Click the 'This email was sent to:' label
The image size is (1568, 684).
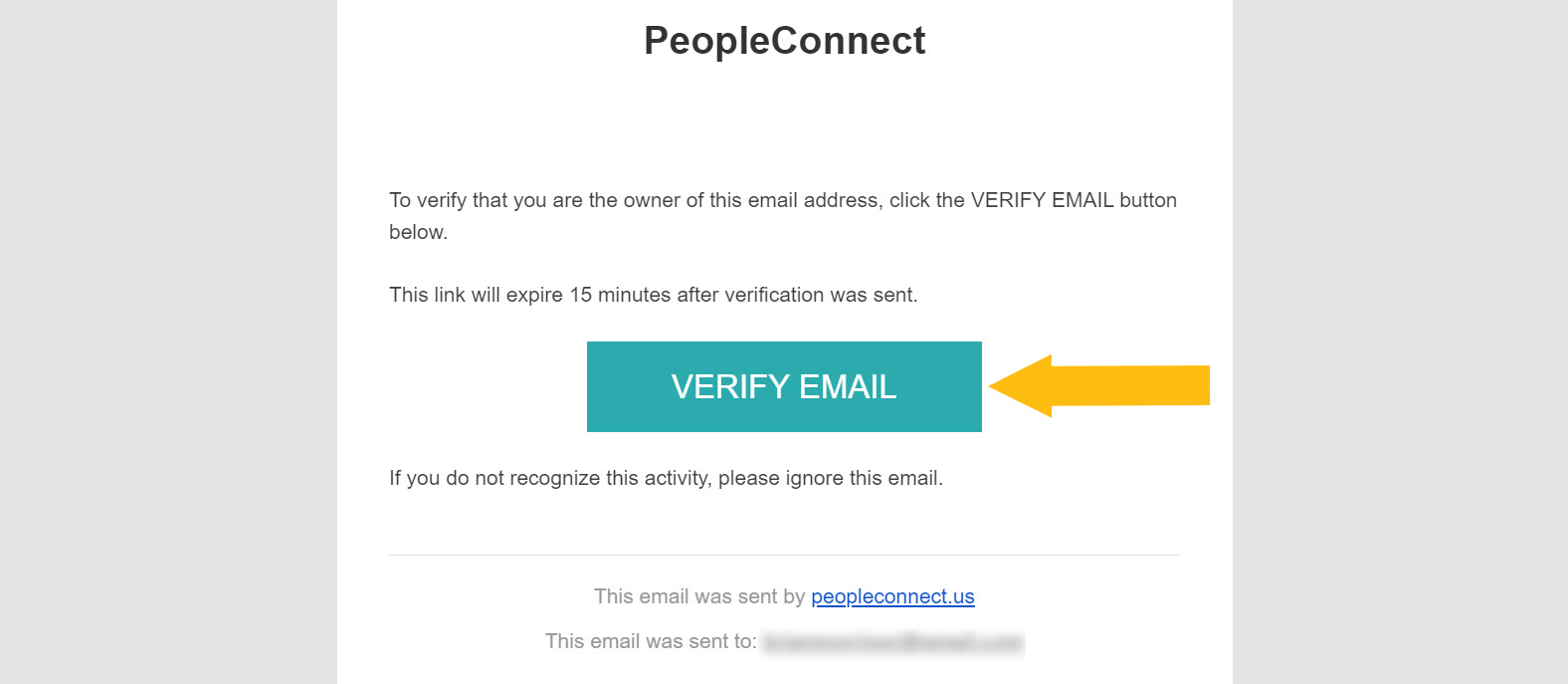[651, 641]
